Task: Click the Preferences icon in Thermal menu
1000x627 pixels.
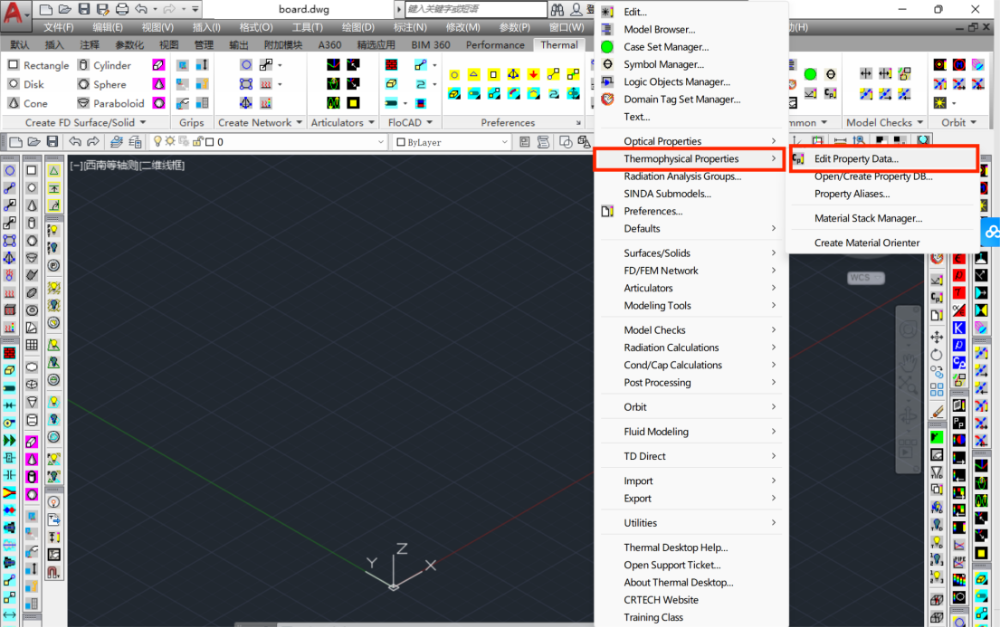Action: pos(607,211)
